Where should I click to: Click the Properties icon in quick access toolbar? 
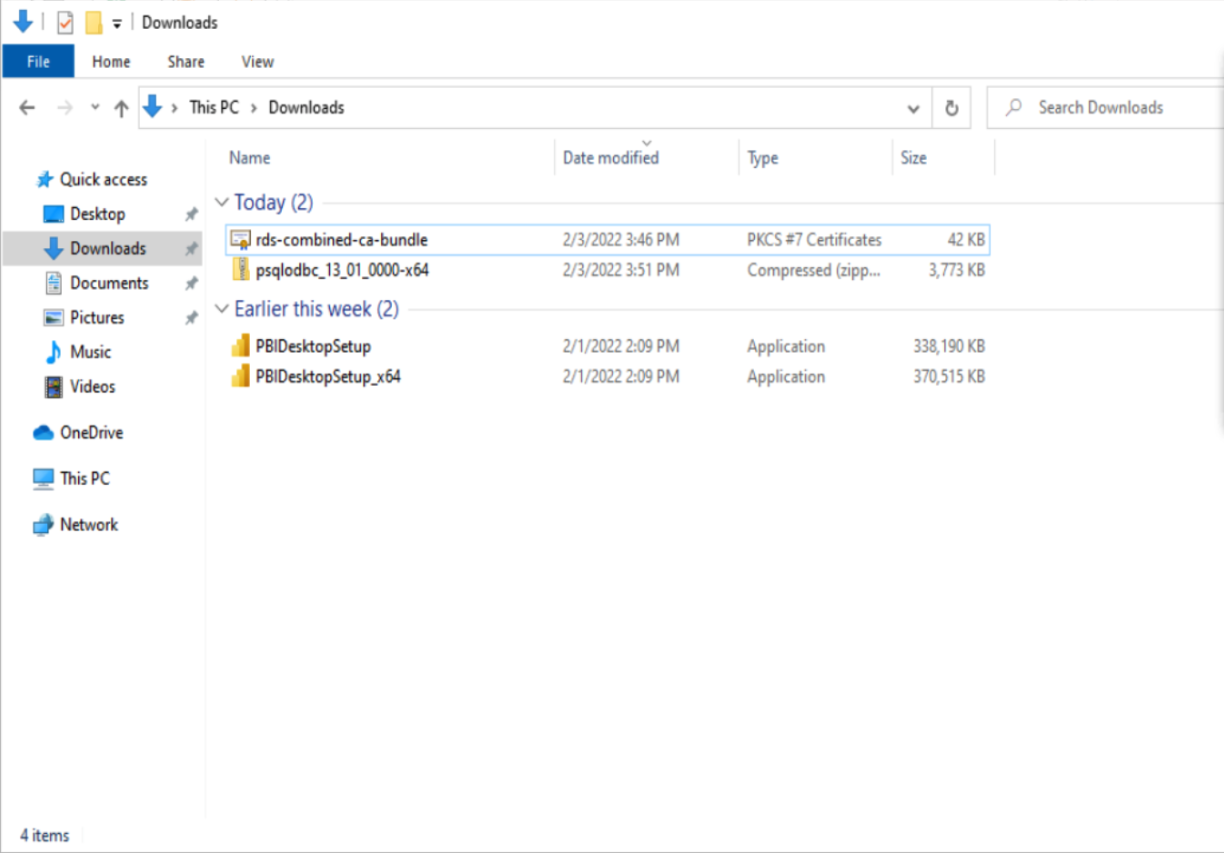pyautogui.click(x=65, y=22)
